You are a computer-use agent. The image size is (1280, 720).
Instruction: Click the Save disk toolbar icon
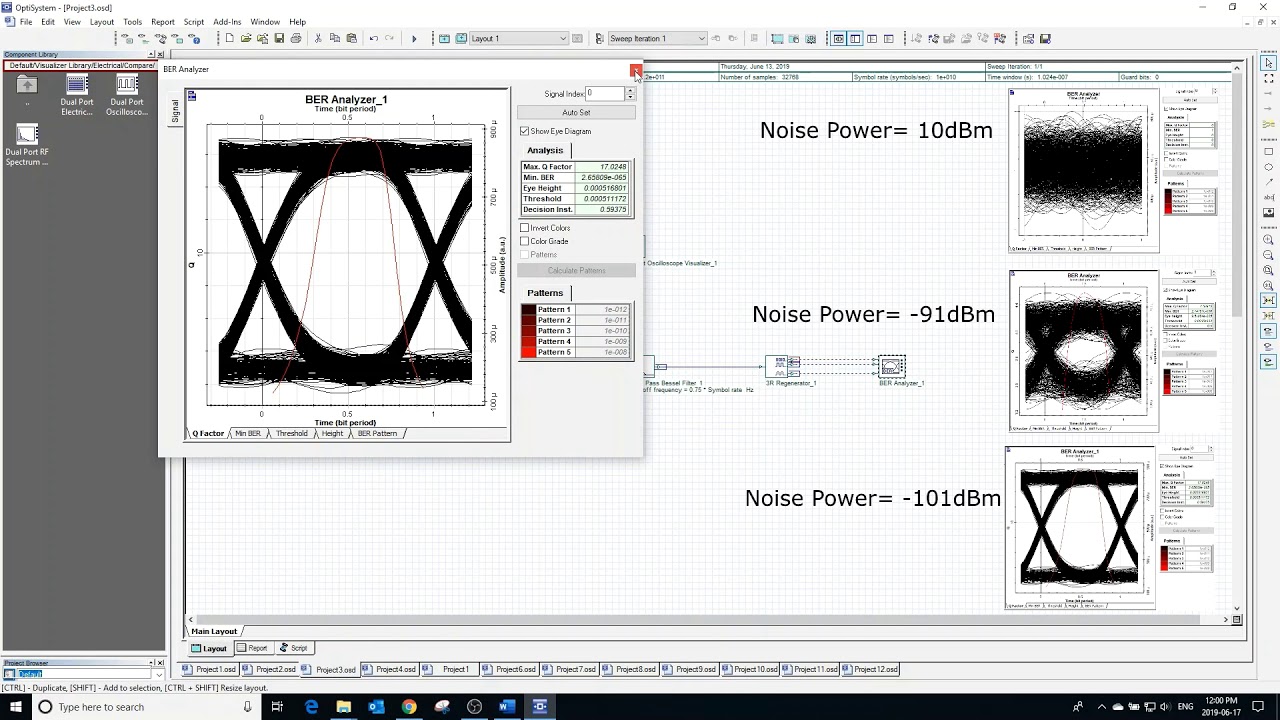279,39
